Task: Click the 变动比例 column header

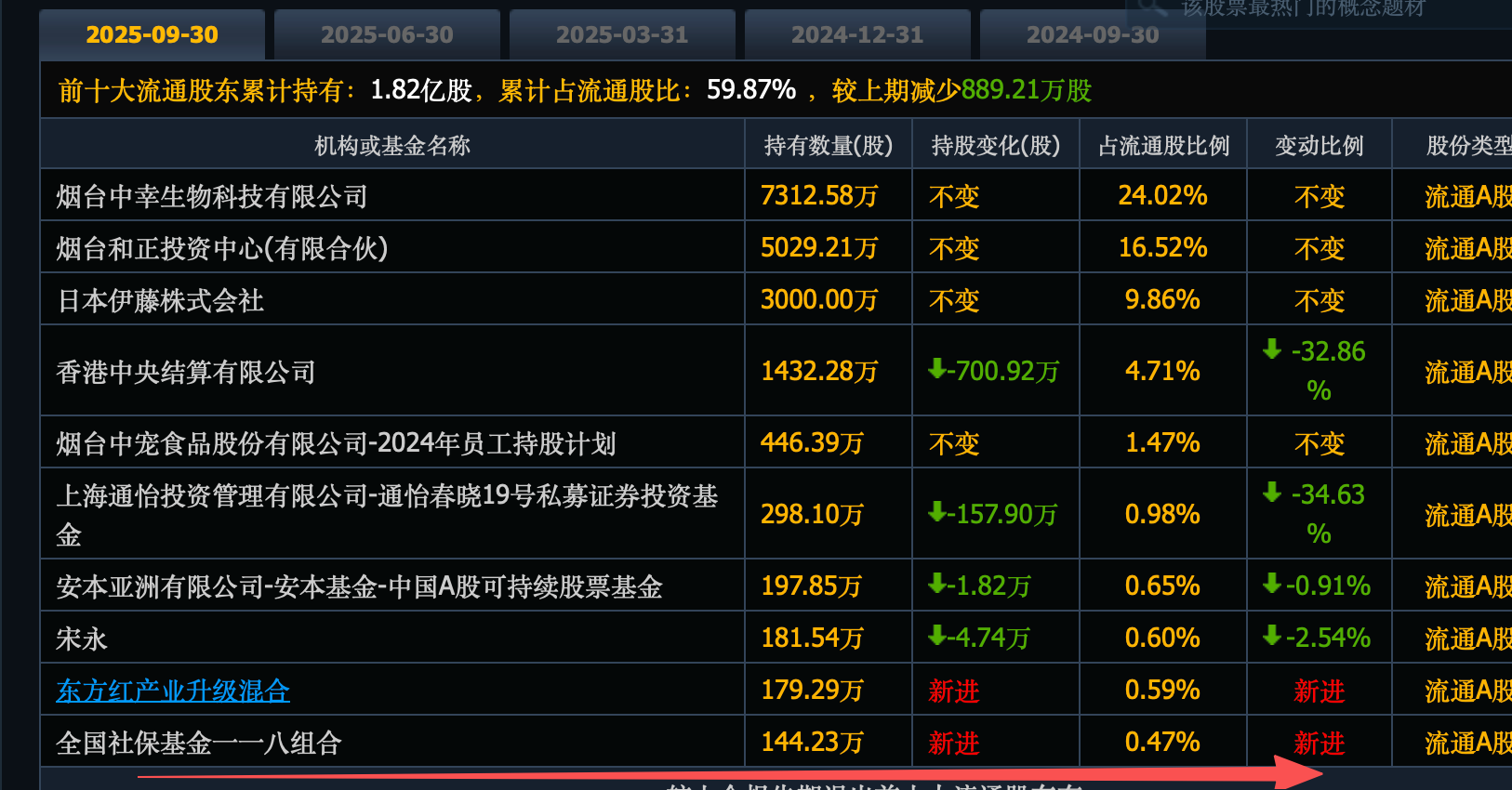Action: 1320,145
